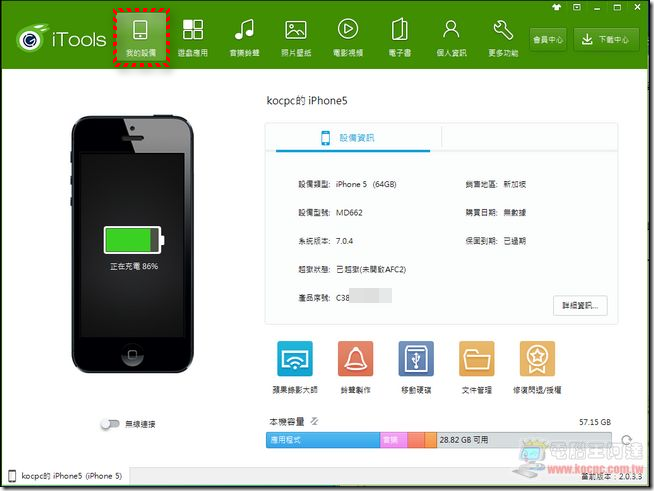Click the shirt skin icon in title bar
The height and width of the screenshot is (491, 654).
click(556, 7)
